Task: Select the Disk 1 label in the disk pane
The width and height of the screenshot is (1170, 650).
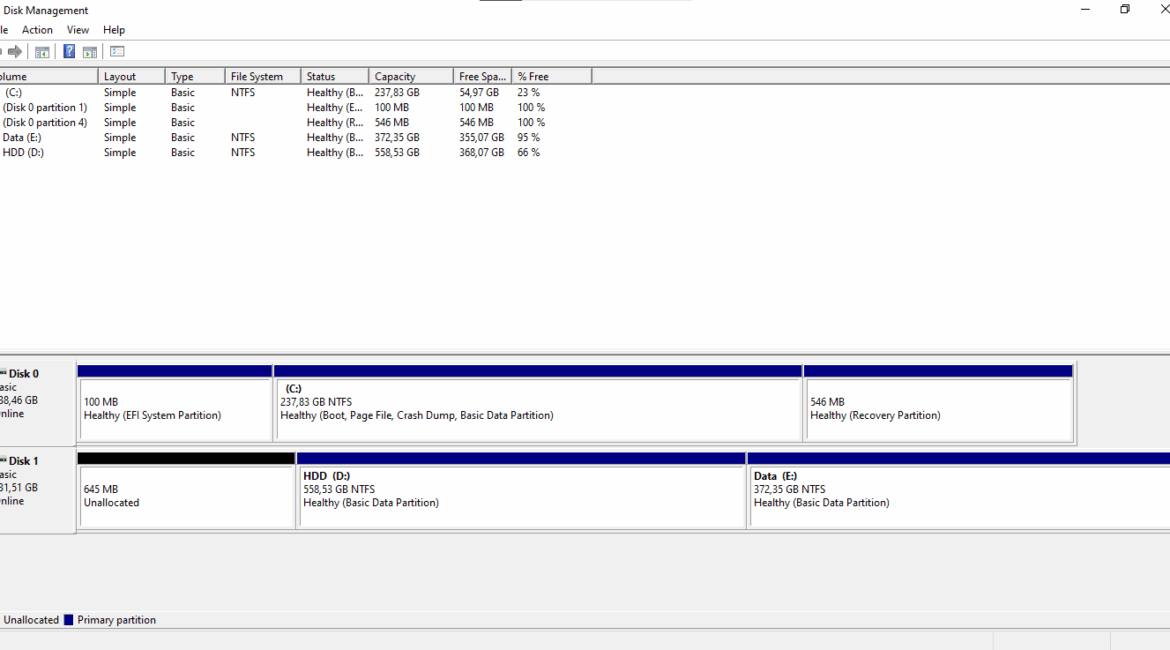Action: coord(24,461)
